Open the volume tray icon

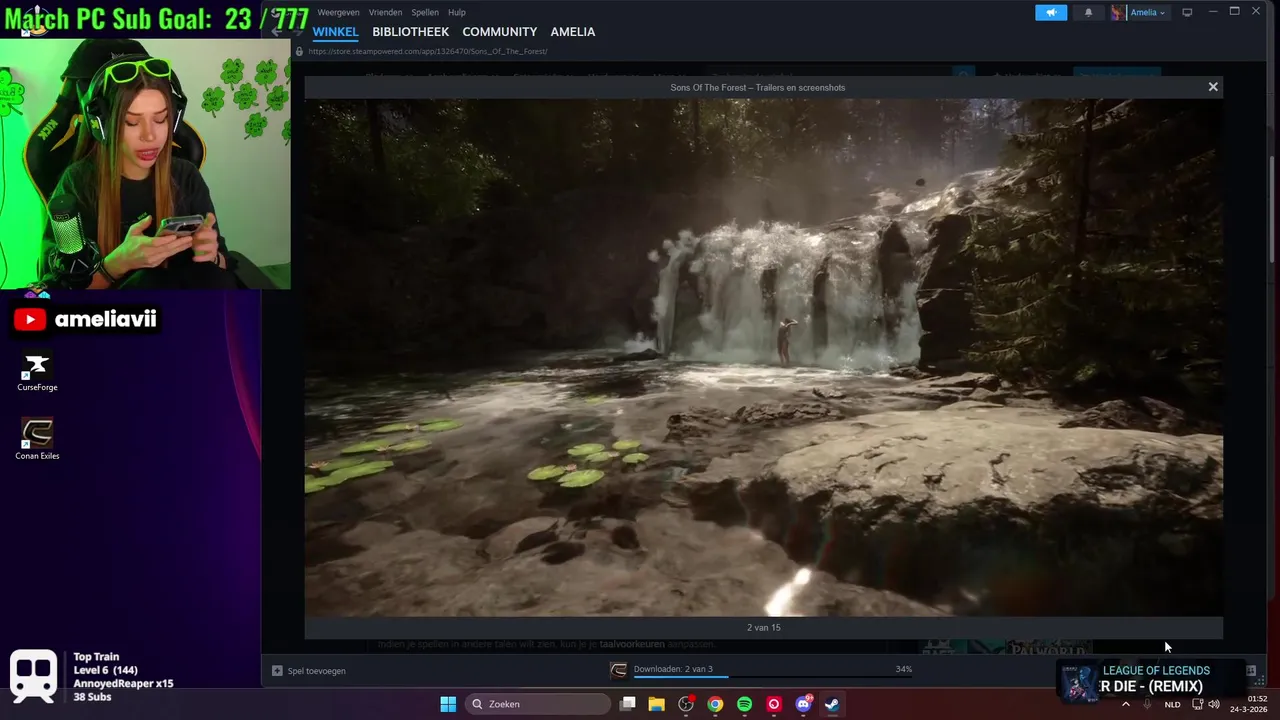tap(1214, 704)
